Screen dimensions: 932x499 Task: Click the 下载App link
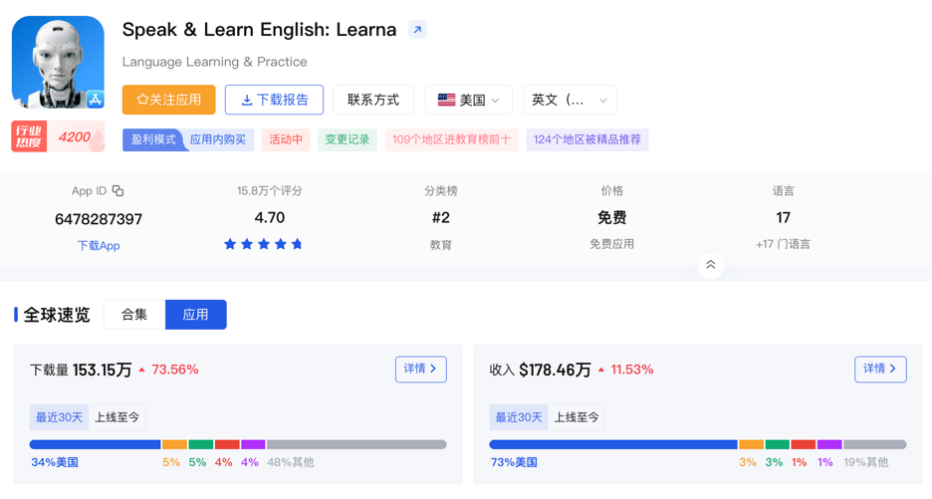98,245
